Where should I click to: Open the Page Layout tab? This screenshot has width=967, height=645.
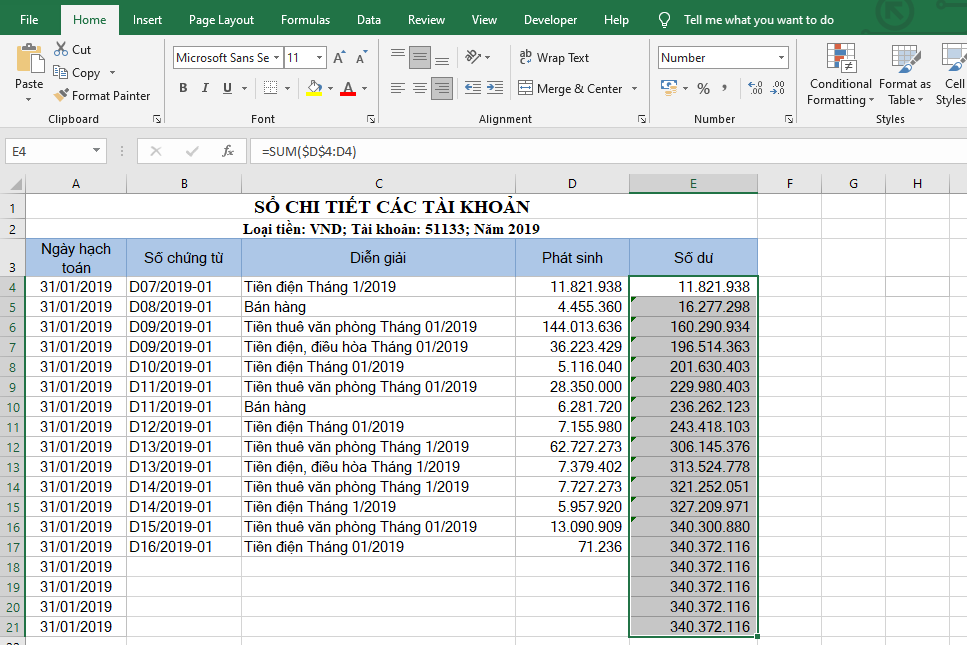click(x=221, y=20)
